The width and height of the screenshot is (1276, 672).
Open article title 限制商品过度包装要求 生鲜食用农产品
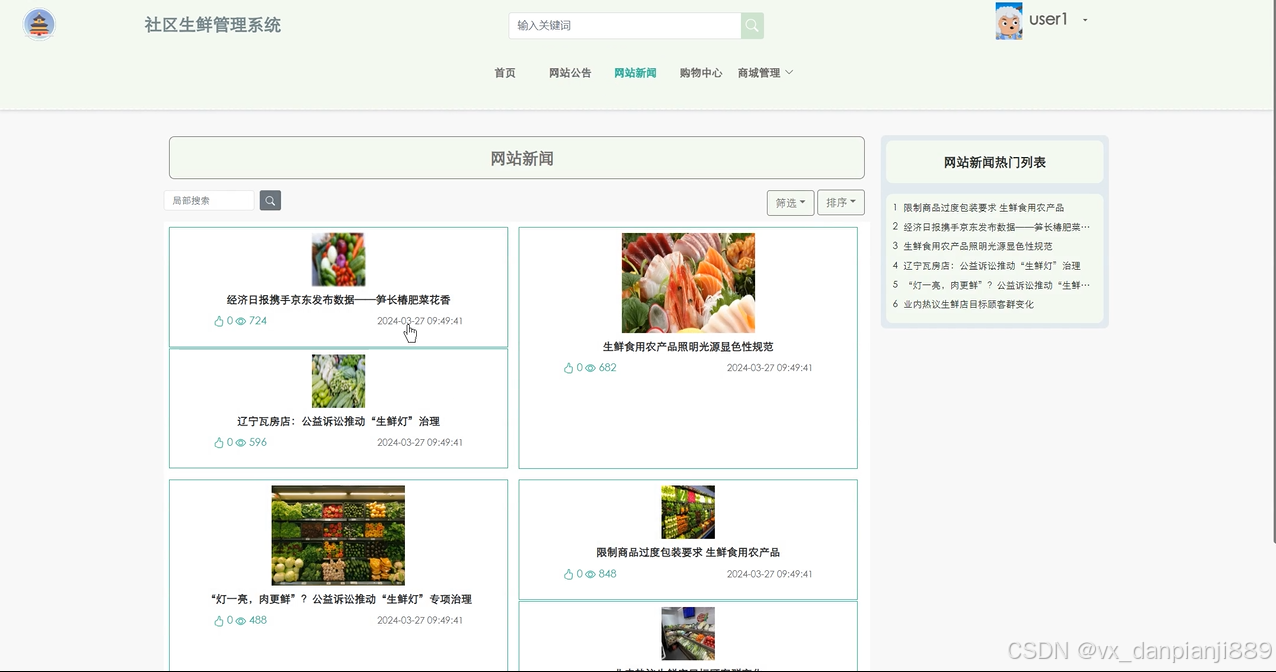(x=688, y=552)
